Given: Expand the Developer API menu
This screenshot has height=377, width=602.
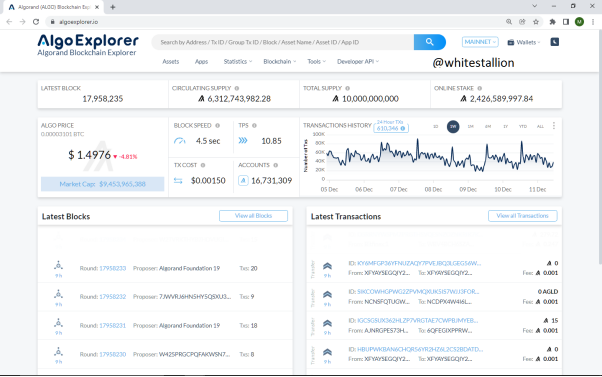Looking at the screenshot, I should coord(358,61).
